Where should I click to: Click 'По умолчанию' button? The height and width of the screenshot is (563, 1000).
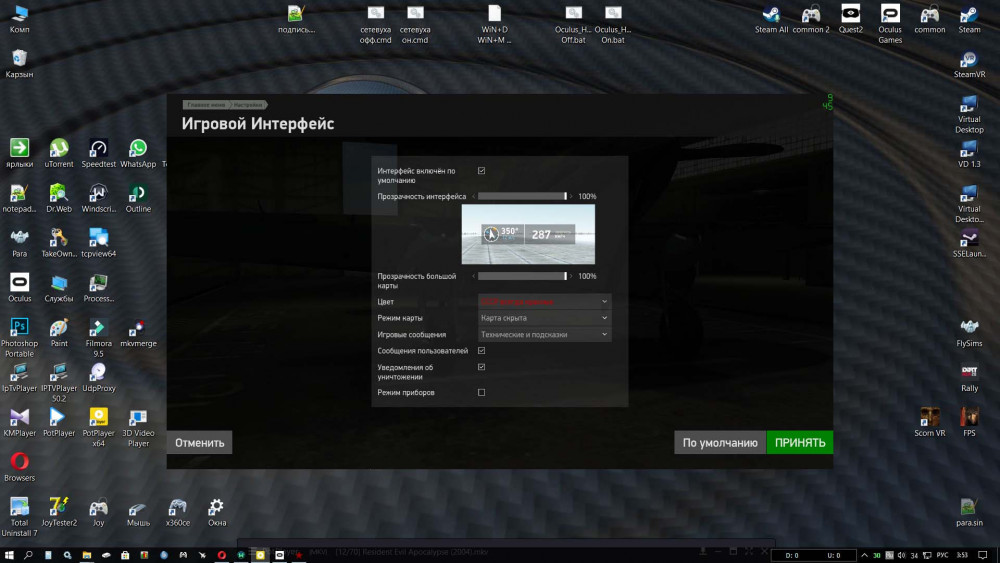click(x=720, y=442)
